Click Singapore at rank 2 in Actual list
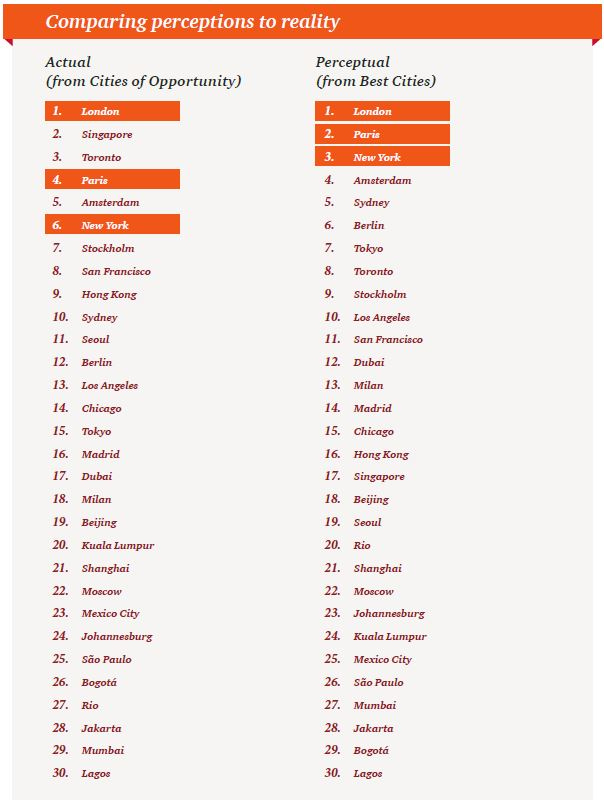The image size is (604, 804). [107, 134]
